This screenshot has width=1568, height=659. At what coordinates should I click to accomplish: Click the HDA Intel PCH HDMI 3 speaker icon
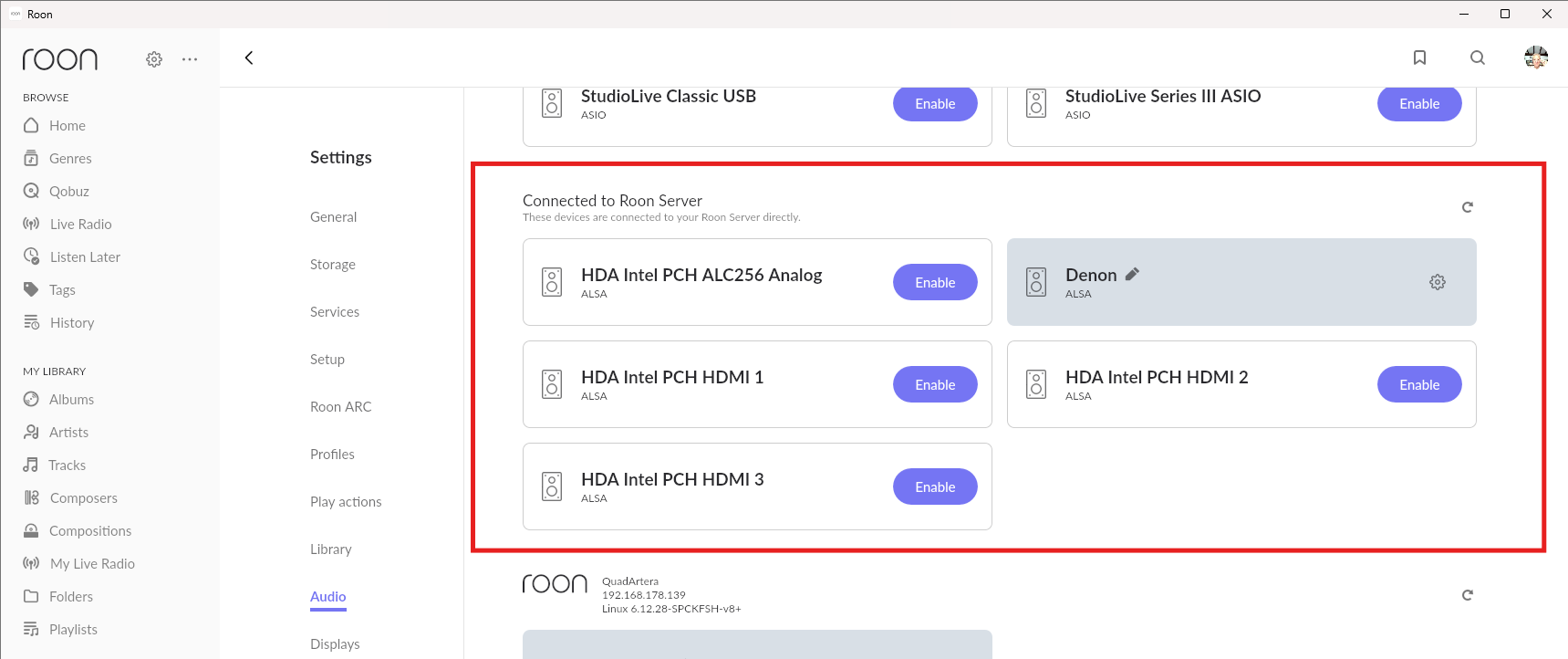pyautogui.click(x=552, y=486)
